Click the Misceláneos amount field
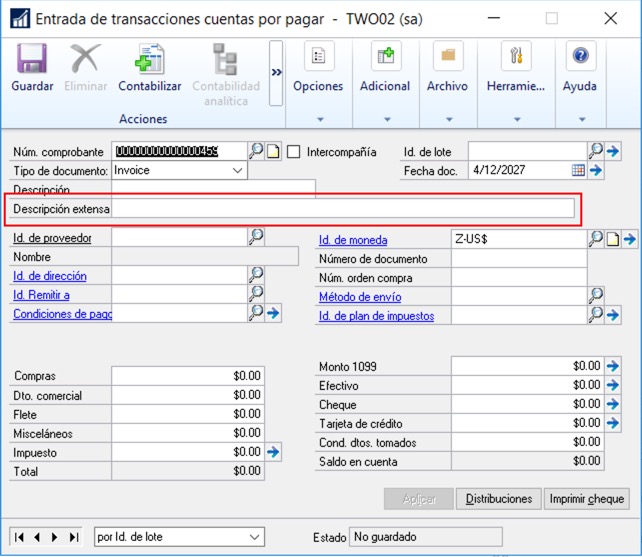This screenshot has height=557, width=642. coord(188,433)
